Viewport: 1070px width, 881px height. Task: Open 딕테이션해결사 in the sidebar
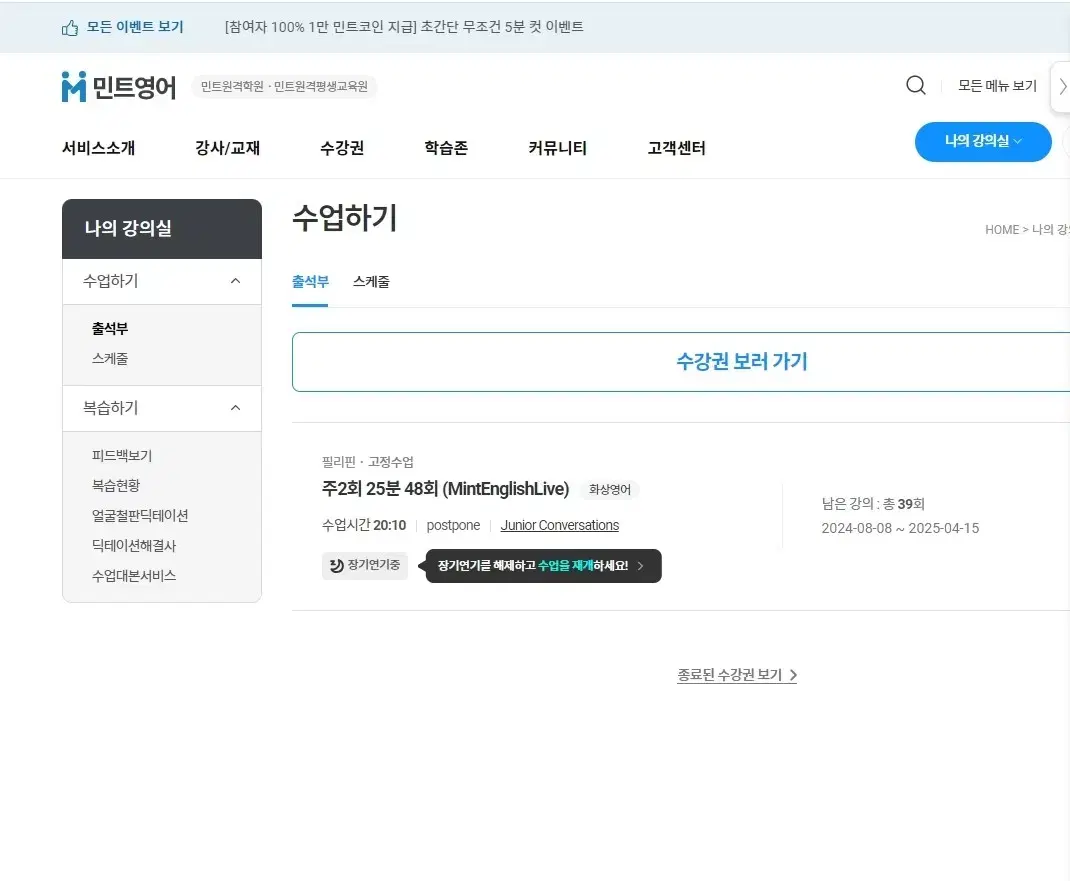point(134,546)
